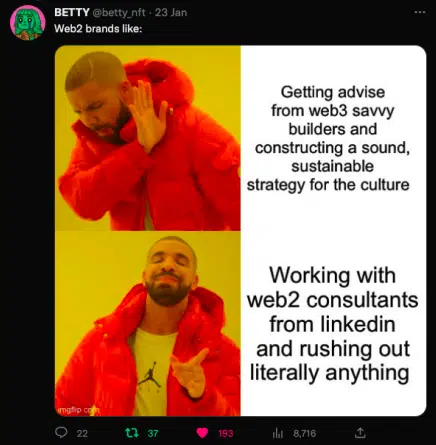
Task: Click the imgflip.com watermark on the meme
Action: pos(78,410)
